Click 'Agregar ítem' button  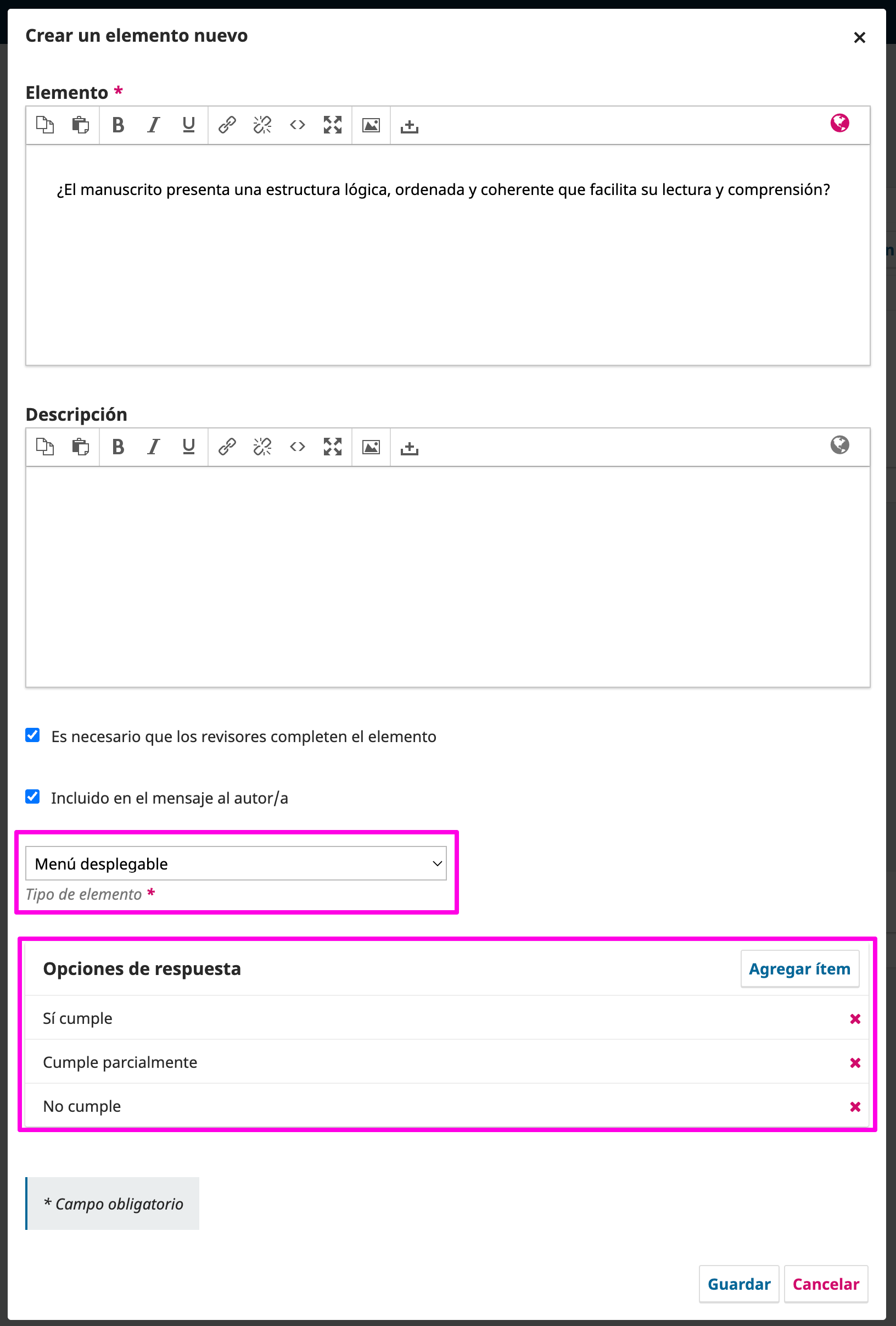tap(799, 969)
